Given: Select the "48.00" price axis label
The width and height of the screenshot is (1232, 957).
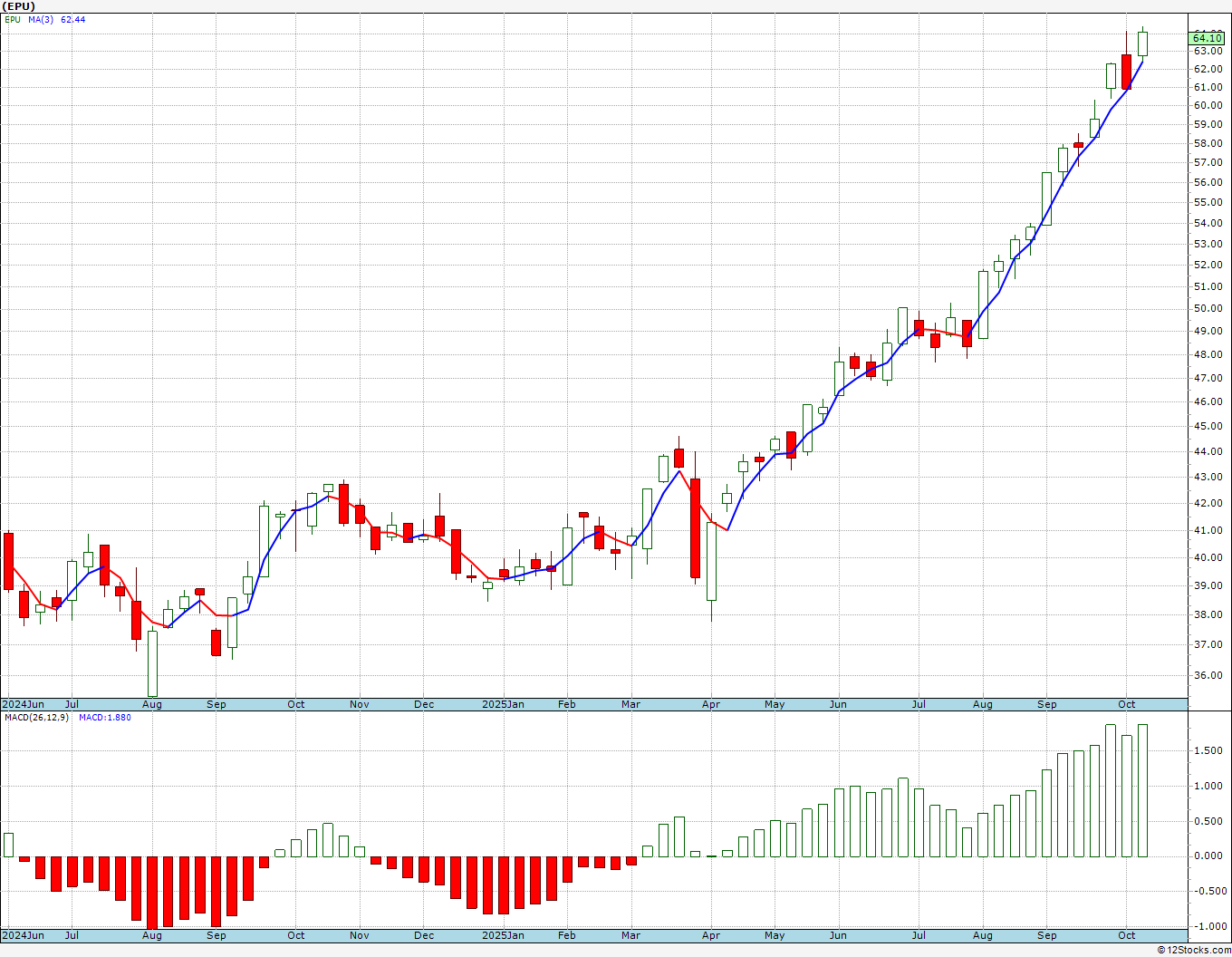Looking at the screenshot, I should tap(1208, 354).
